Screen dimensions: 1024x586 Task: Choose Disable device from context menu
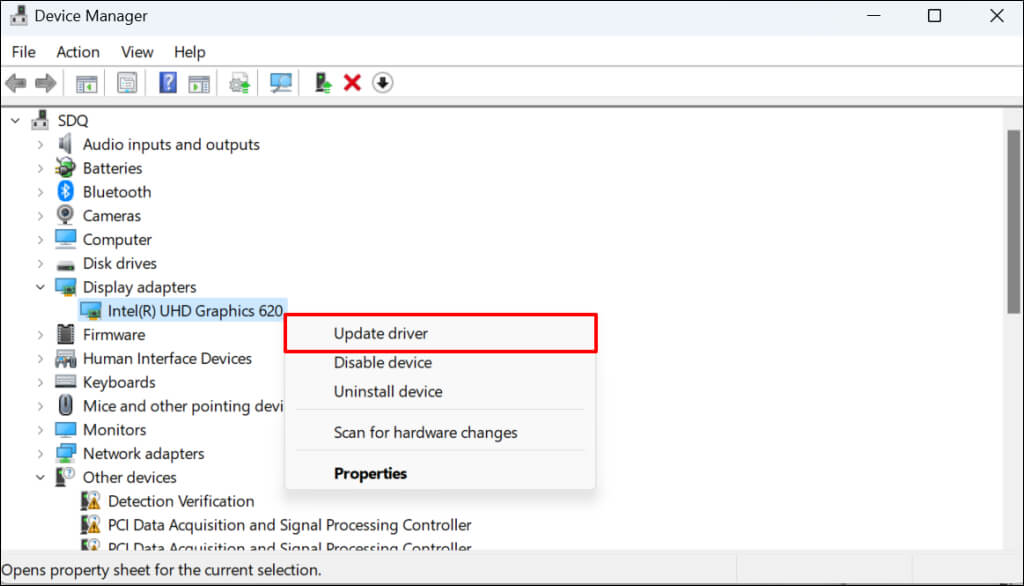coord(441,363)
